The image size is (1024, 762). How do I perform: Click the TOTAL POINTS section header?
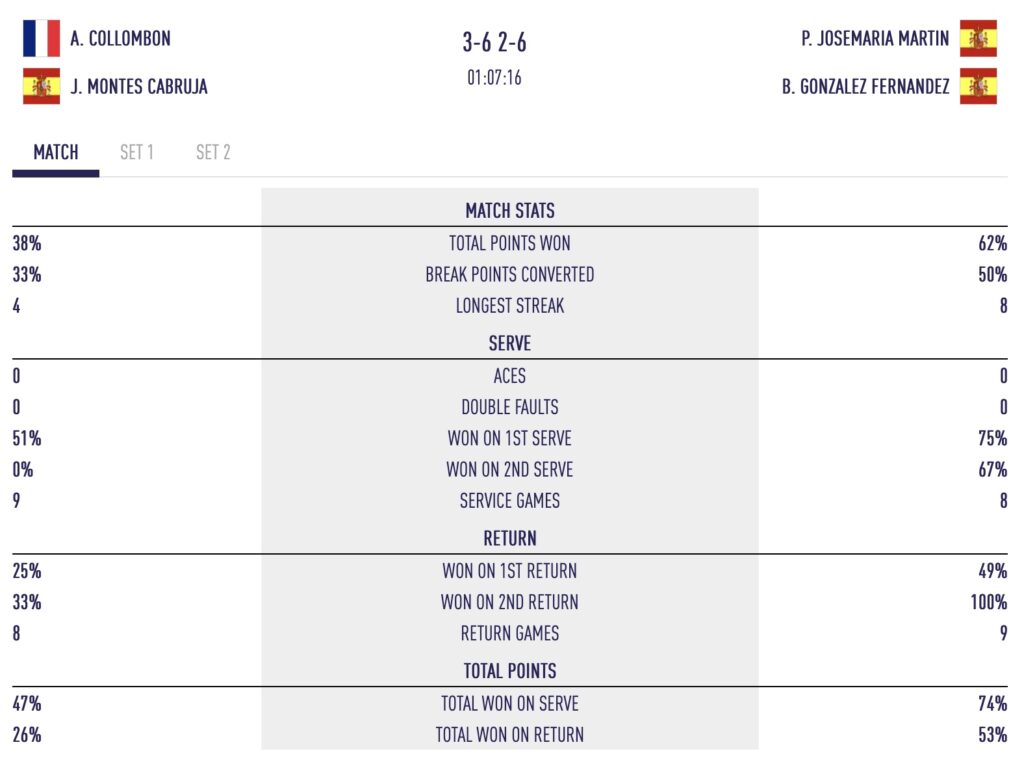pyautogui.click(x=510, y=670)
